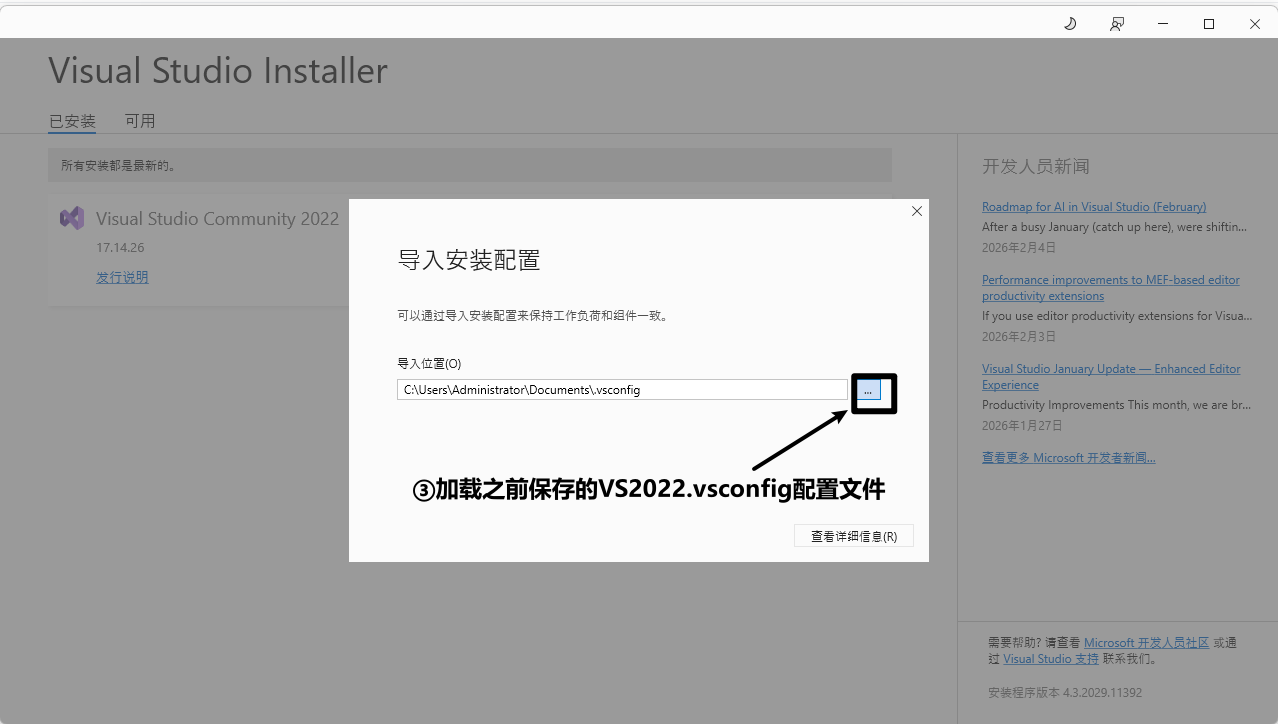Image resolution: width=1278 pixels, height=724 pixels.
Task: Click the browse (...) button beside the path
Action: (868, 391)
